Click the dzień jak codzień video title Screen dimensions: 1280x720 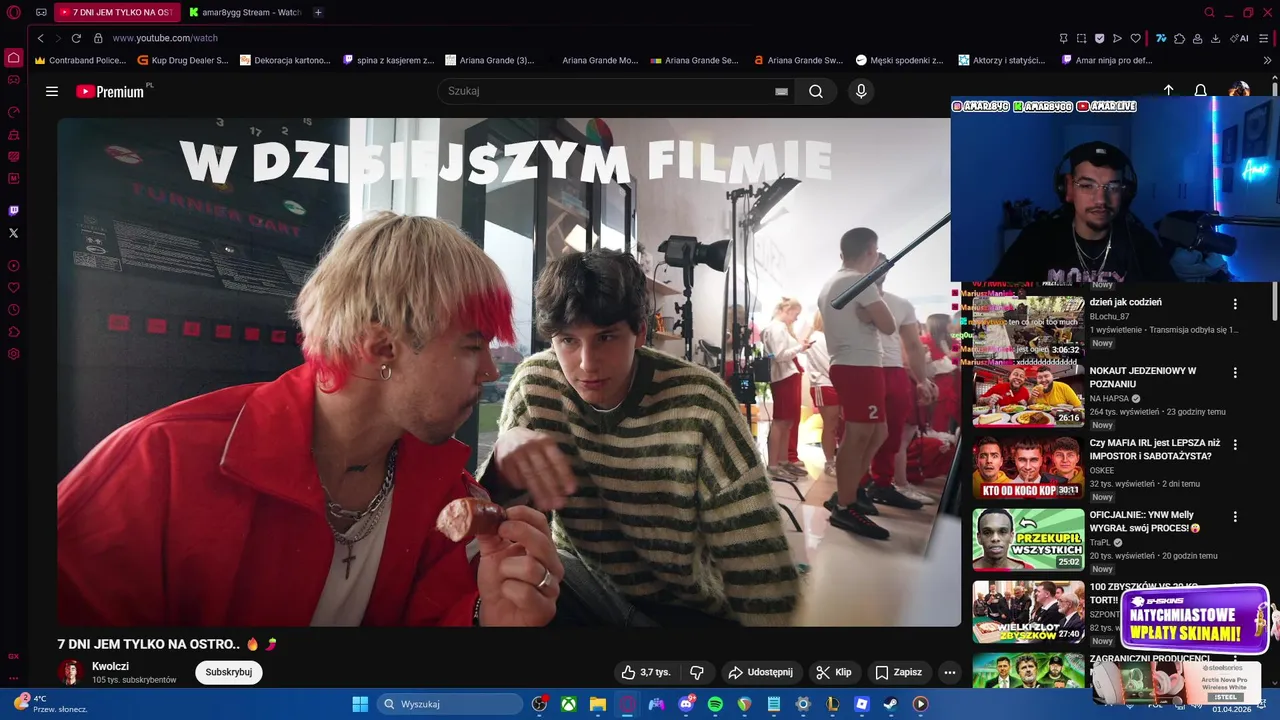[x=1126, y=302]
